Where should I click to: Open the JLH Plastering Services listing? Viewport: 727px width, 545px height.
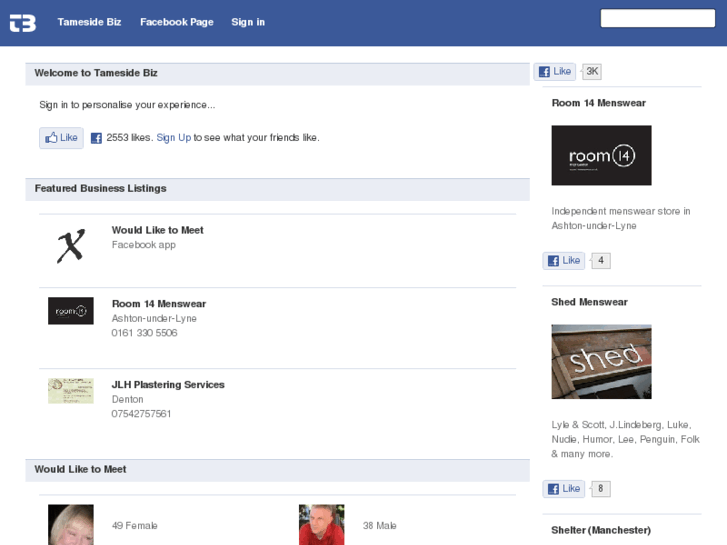168,385
